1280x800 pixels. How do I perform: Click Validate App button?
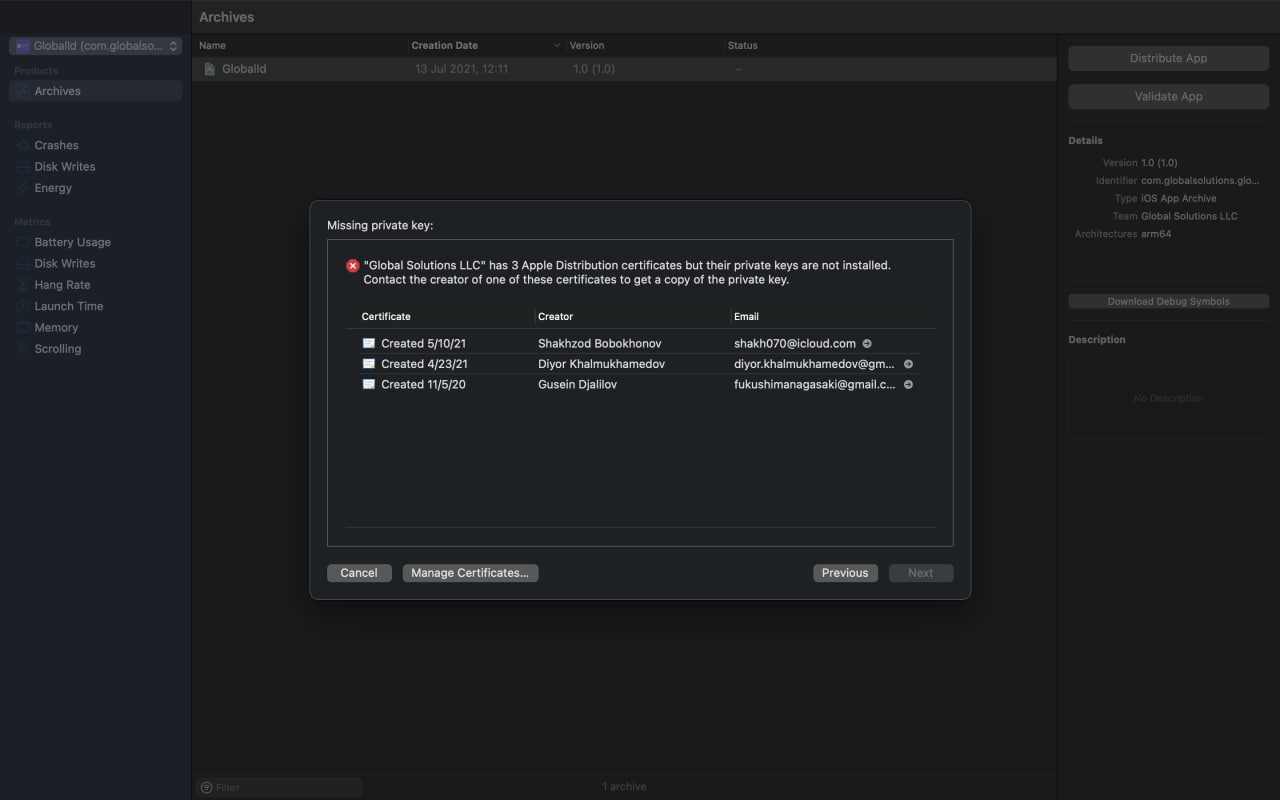pos(1168,97)
